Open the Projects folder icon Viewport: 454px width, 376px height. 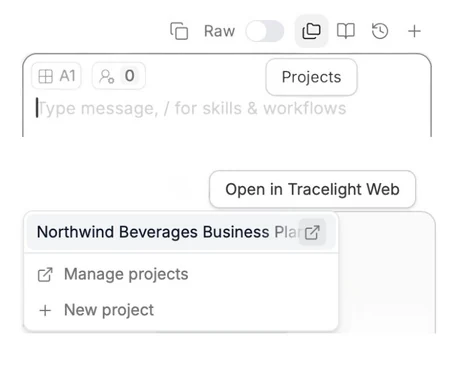click(311, 31)
